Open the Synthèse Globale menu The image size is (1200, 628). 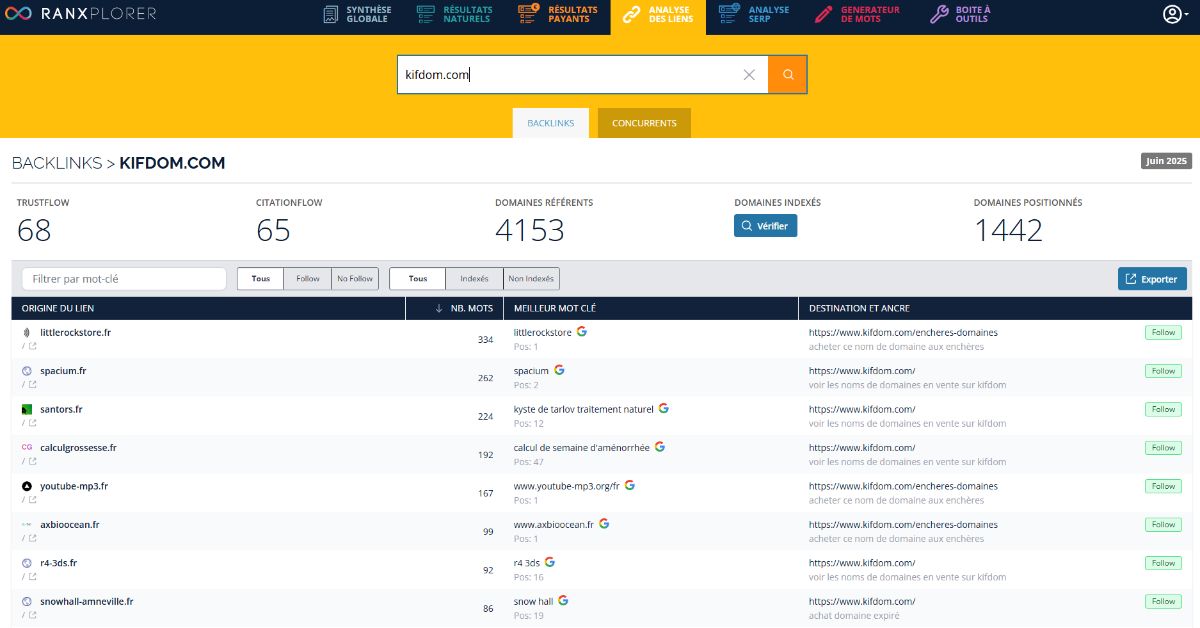(x=358, y=14)
